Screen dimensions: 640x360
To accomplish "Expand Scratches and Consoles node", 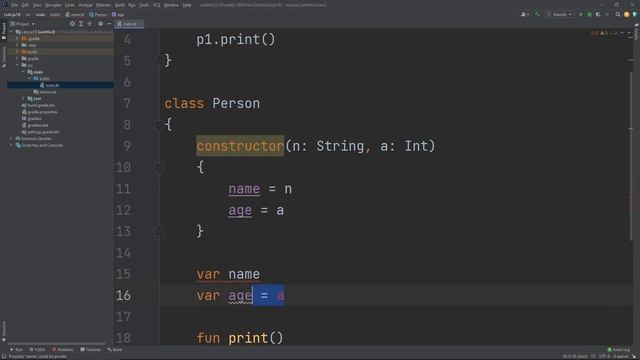I will [x=12, y=145].
